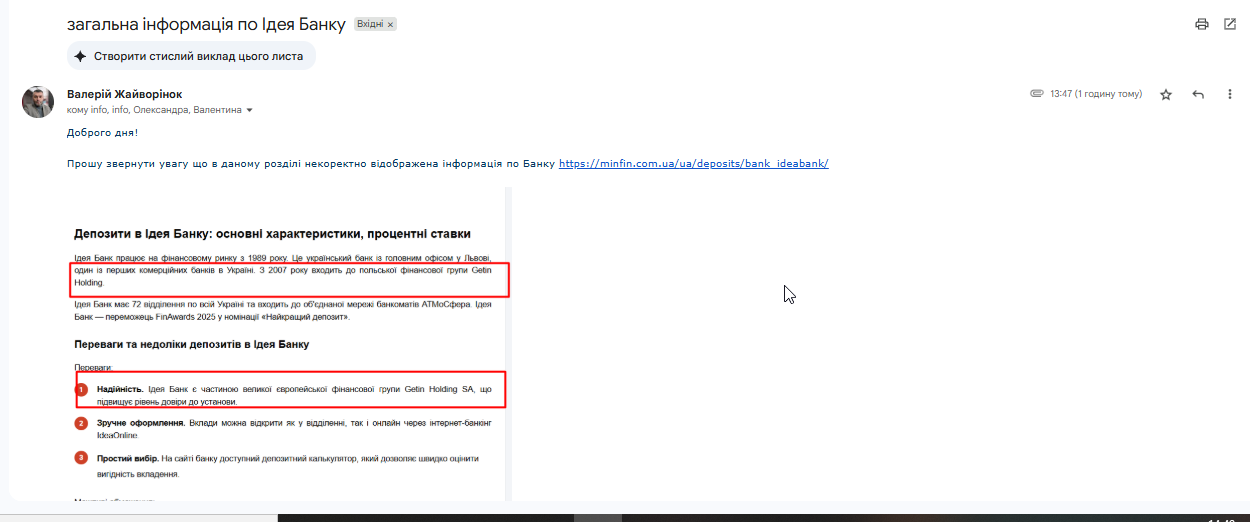Image resolution: width=1250 pixels, height=522 pixels.
Task: Click the email subject title
Action: [206, 24]
